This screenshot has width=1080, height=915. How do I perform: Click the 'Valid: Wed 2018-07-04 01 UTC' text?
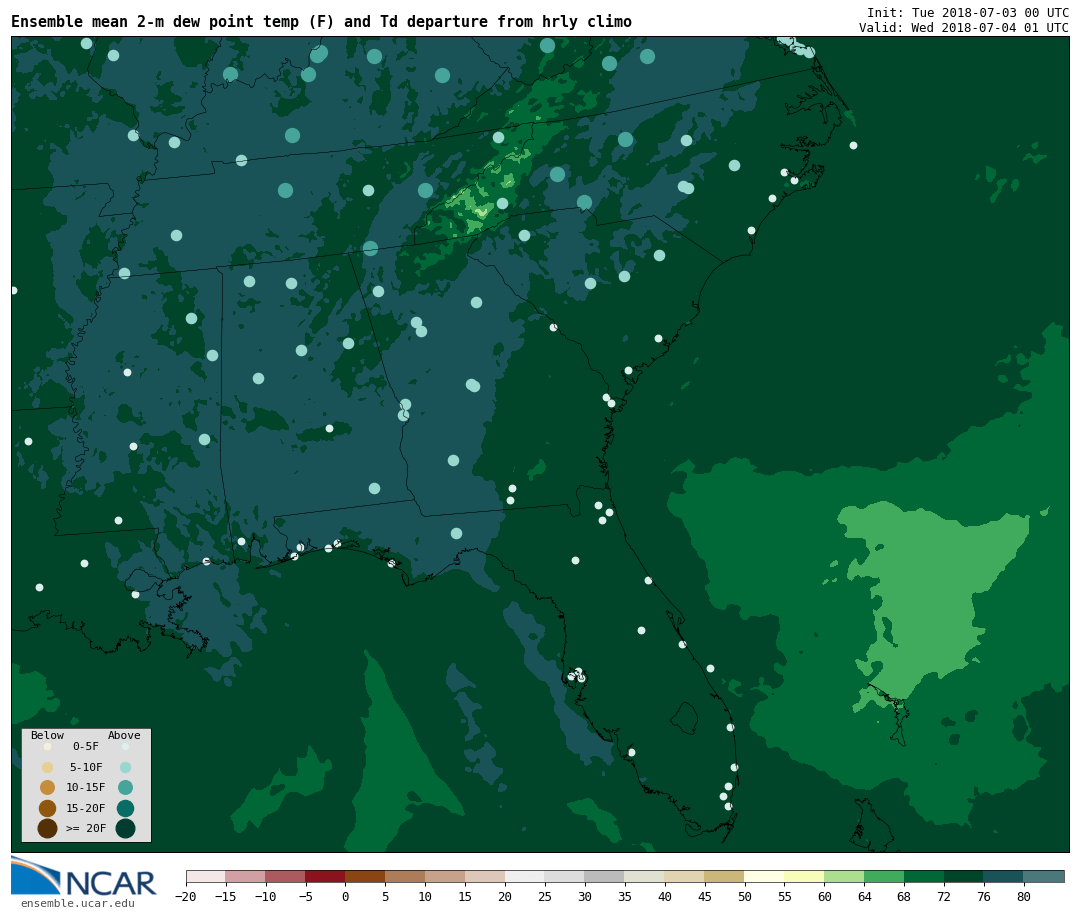click(963, 28)
